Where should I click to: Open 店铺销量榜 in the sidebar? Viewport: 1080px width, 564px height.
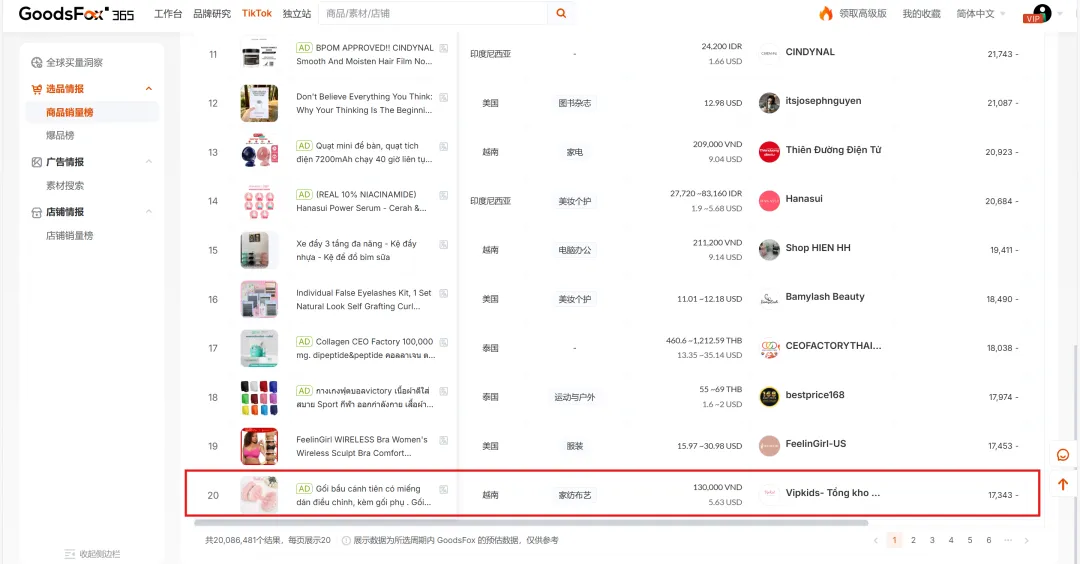(70, 236)
